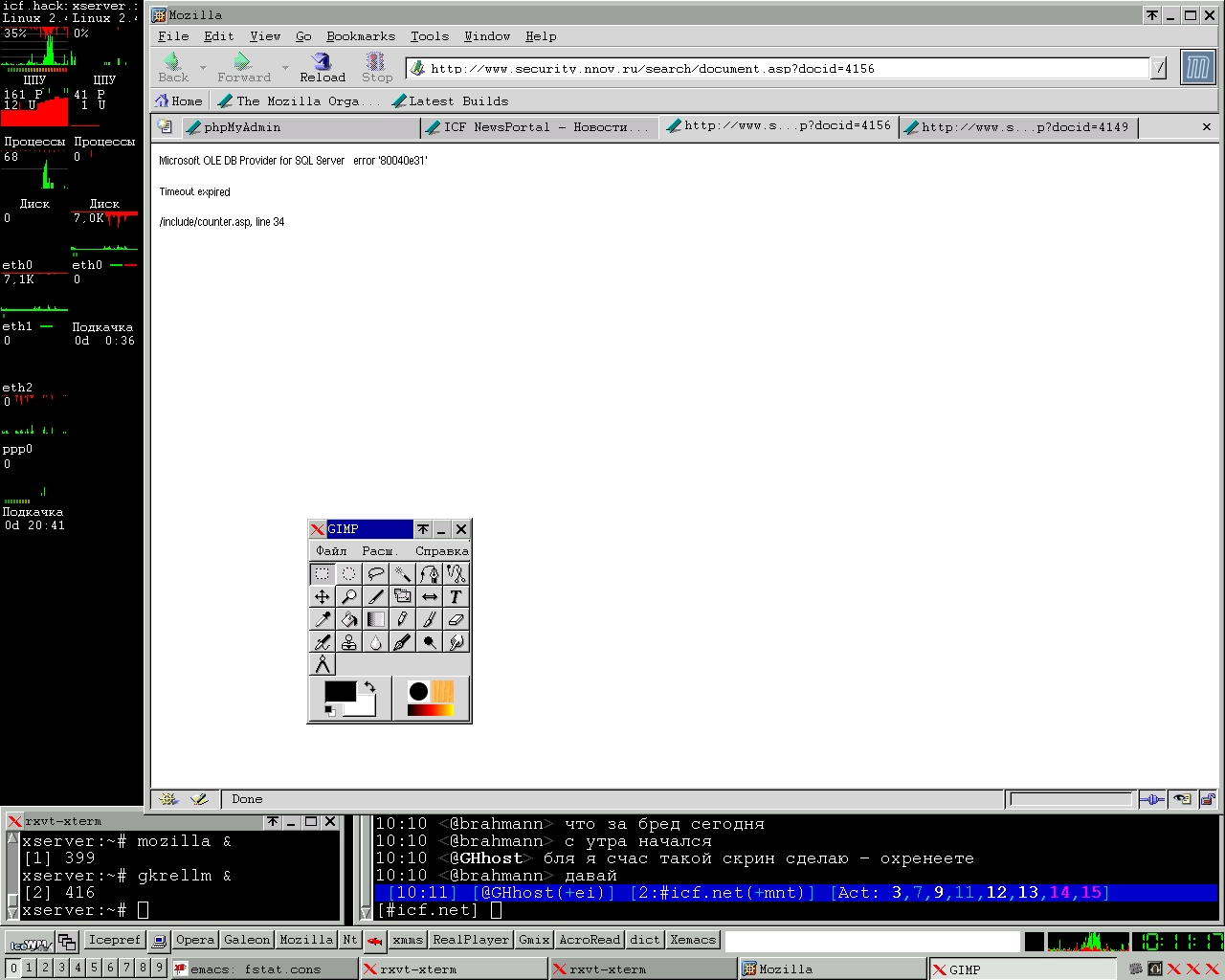1225x980 pixels.
Task: Choose the Text tool in GIMP
Action: pyautogui.click(x=457, y=596)
